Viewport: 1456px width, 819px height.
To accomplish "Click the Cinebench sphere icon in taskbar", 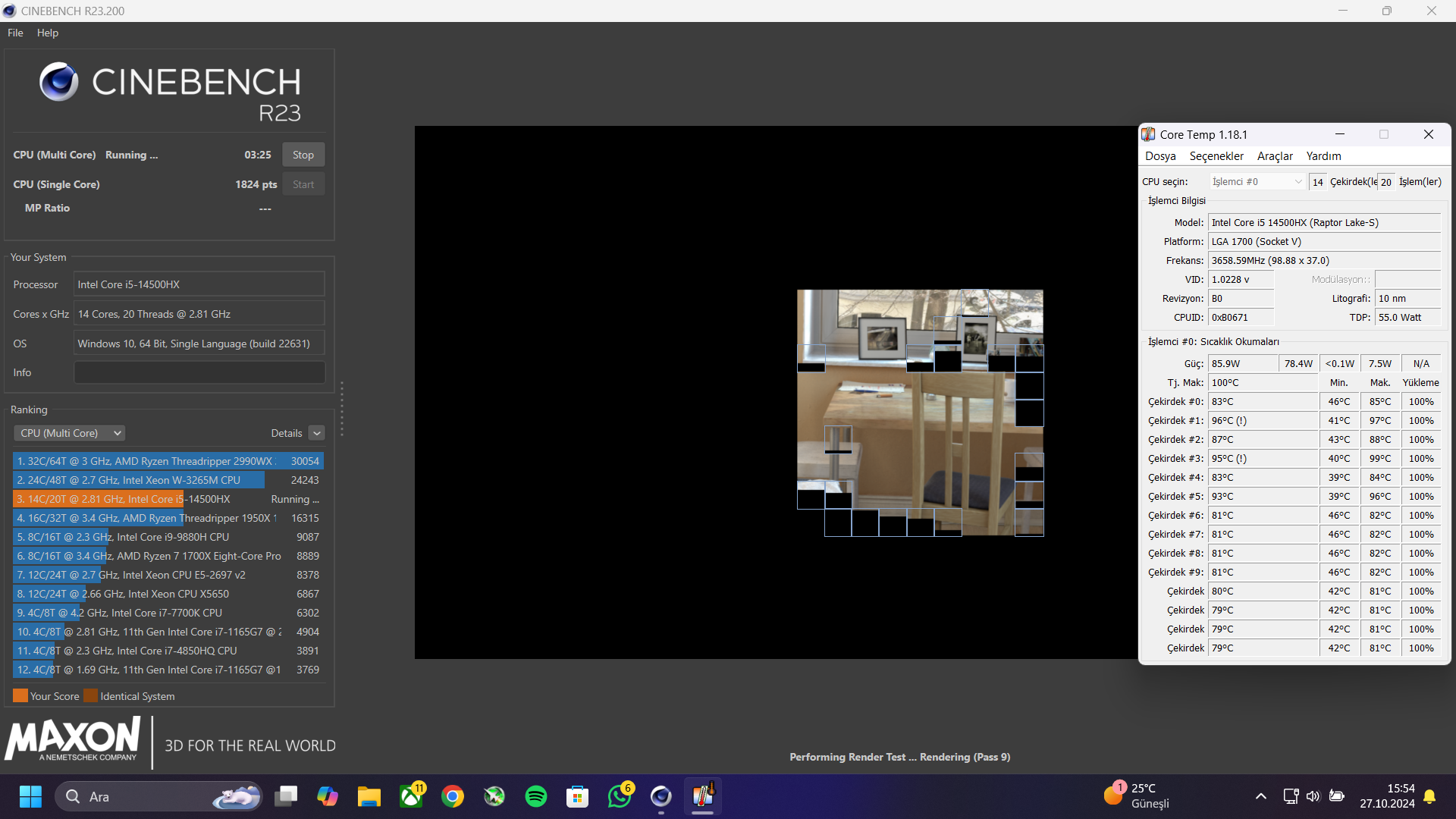I will pyautogui.click(x=661, y=796).
